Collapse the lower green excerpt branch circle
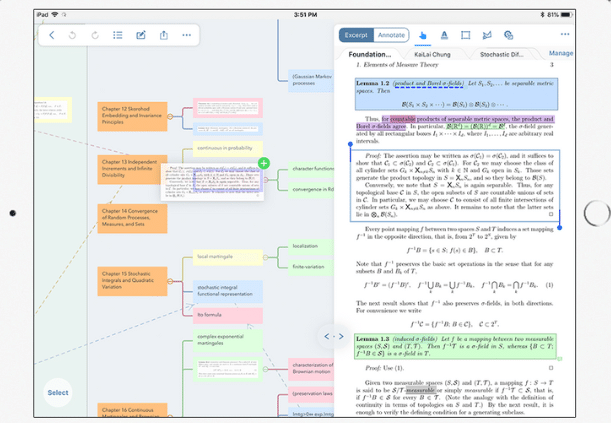Screen dimensions: 611x423 tap(265, 369)
